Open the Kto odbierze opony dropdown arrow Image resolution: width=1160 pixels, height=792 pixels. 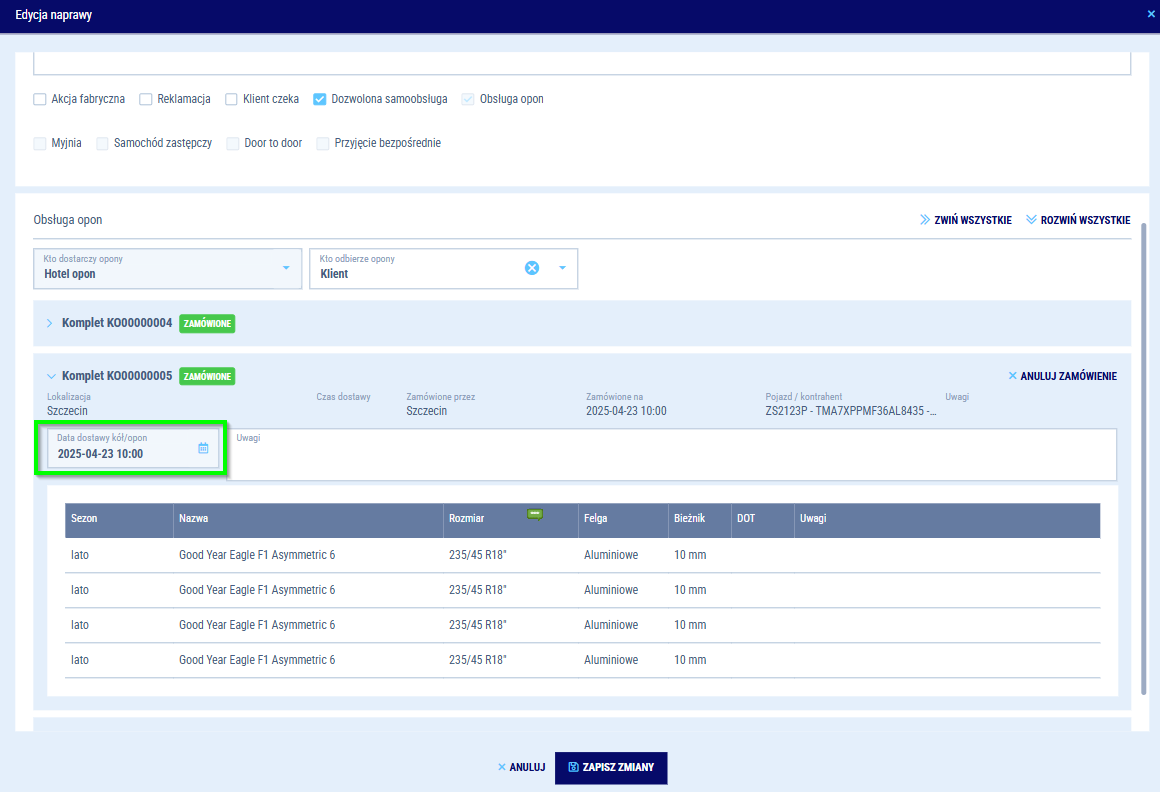(562, 268)
